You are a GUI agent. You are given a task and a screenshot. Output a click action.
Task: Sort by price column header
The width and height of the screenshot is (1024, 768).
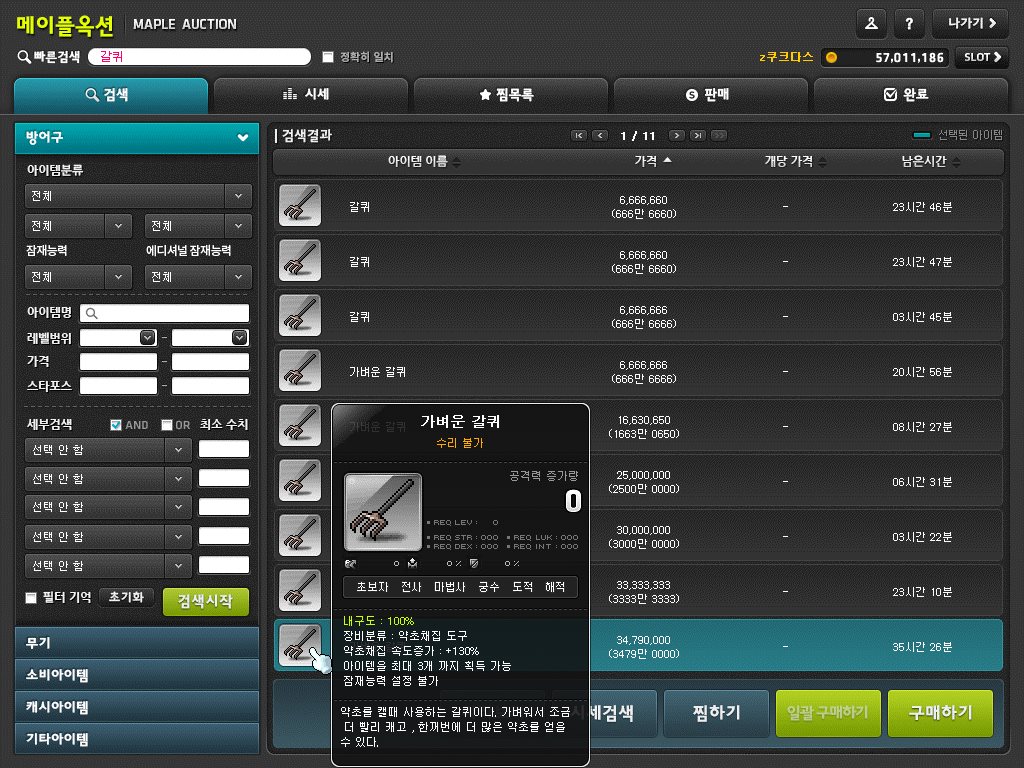(x=652, y=161)
